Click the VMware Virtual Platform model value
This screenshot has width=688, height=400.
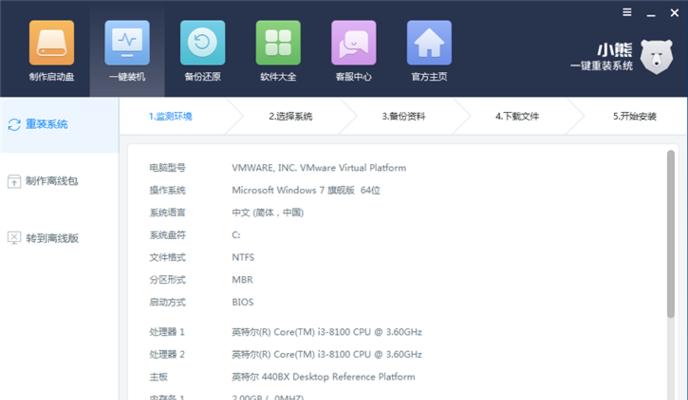[319, 168]
